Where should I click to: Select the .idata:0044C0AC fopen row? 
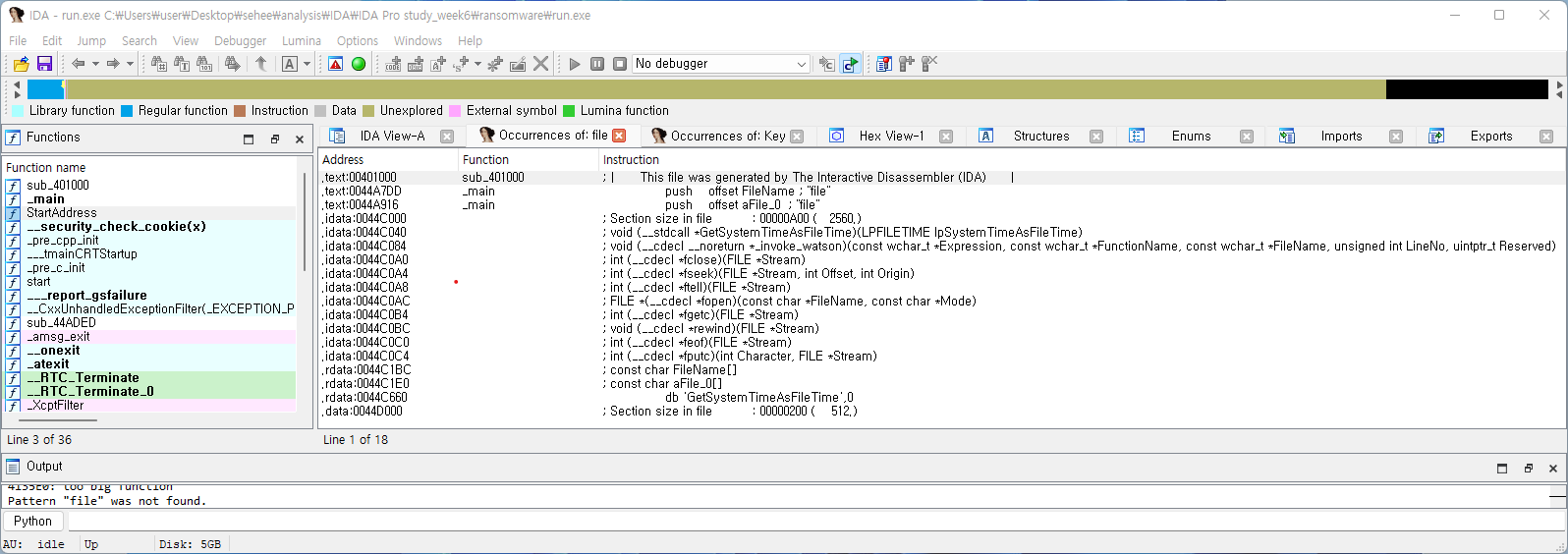(941, 302)
